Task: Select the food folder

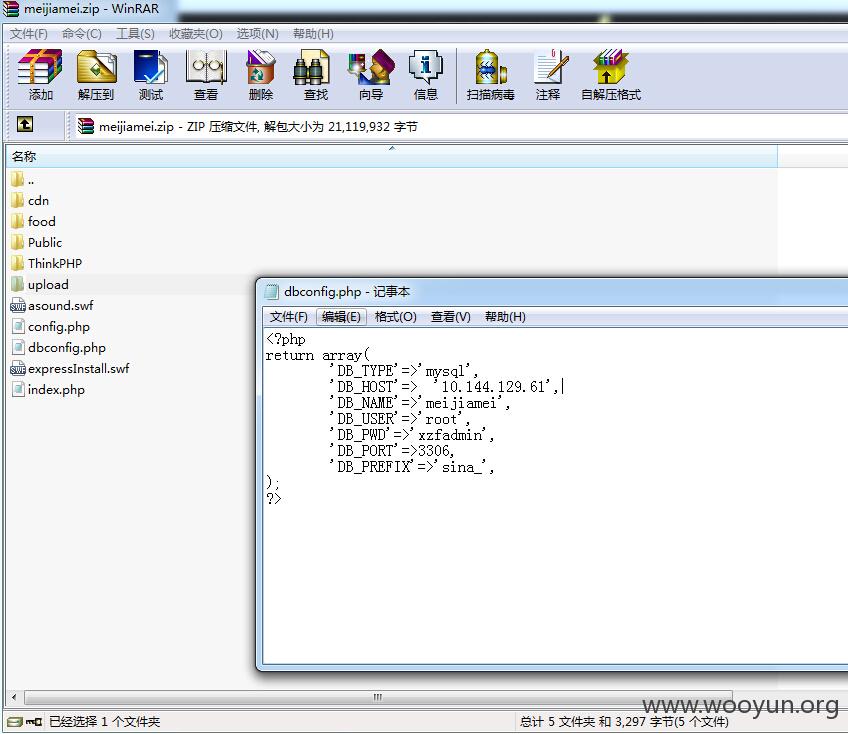Action: point(42,221)
